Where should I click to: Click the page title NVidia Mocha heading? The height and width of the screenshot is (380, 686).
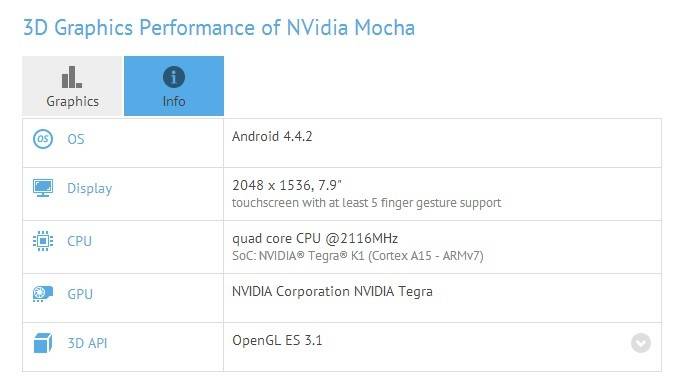point(219,28)
